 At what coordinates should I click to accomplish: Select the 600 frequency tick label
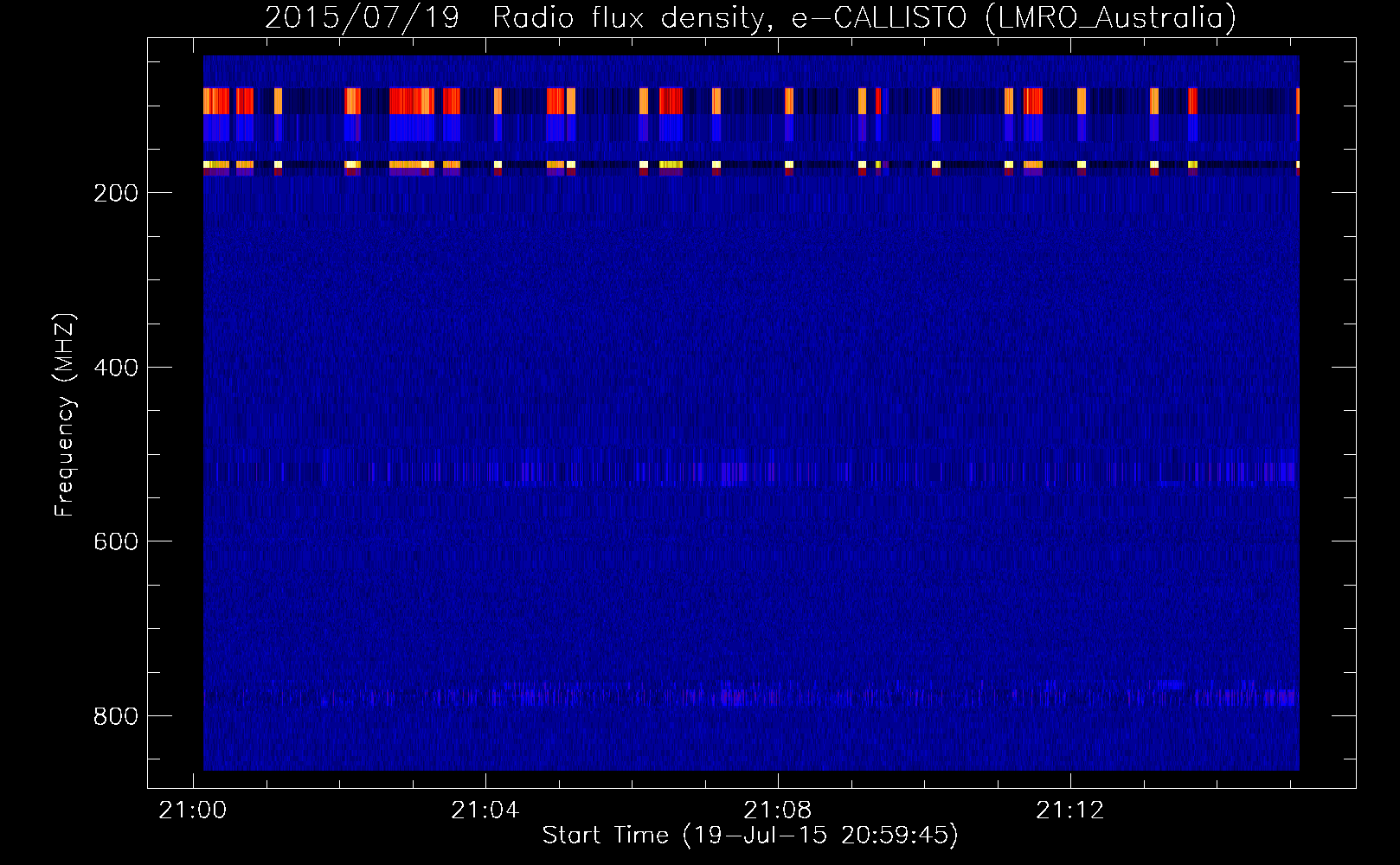pos(116,541)
